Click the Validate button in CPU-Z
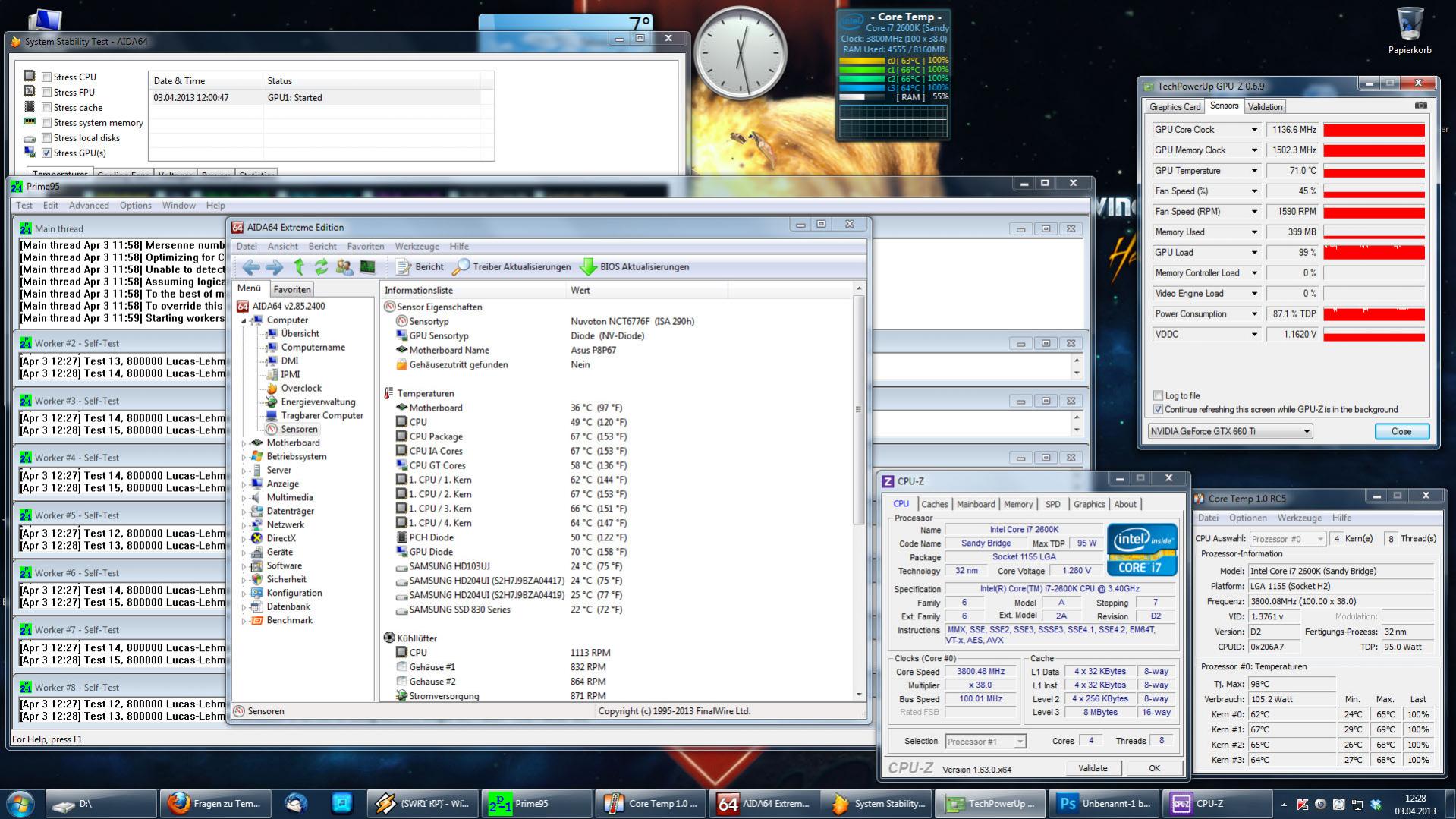Screen dimensions: 1456x819 [x=1092, y=768]
